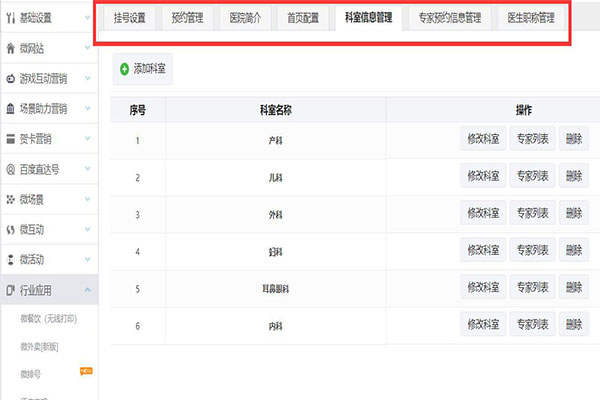The image size is (600, 400).
Task: Expand the 游戏互动营销 chevron
Action: (88, 78)
